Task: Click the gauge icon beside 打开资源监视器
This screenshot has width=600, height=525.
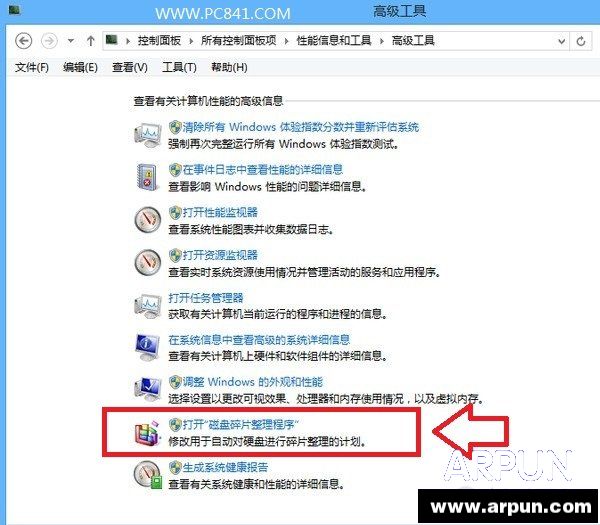Action: pos(148,262)
